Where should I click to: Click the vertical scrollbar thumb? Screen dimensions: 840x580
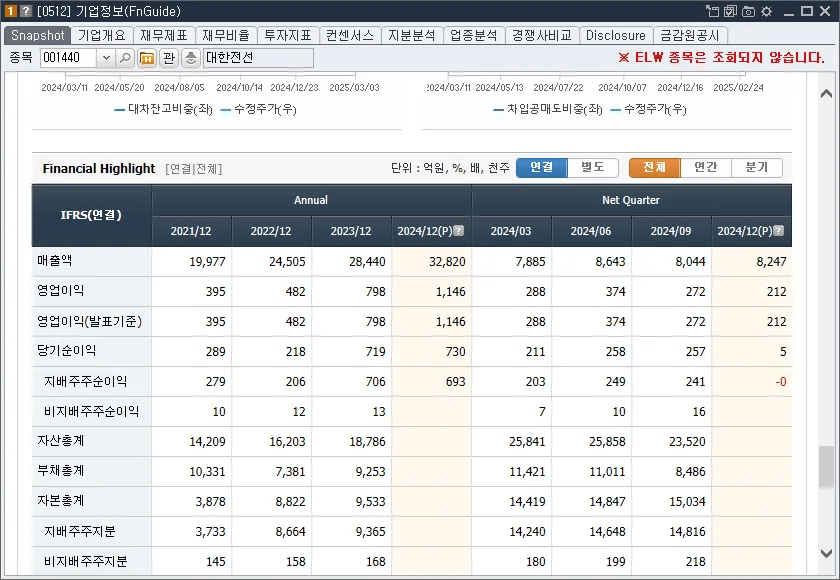[x=826, y=467]
